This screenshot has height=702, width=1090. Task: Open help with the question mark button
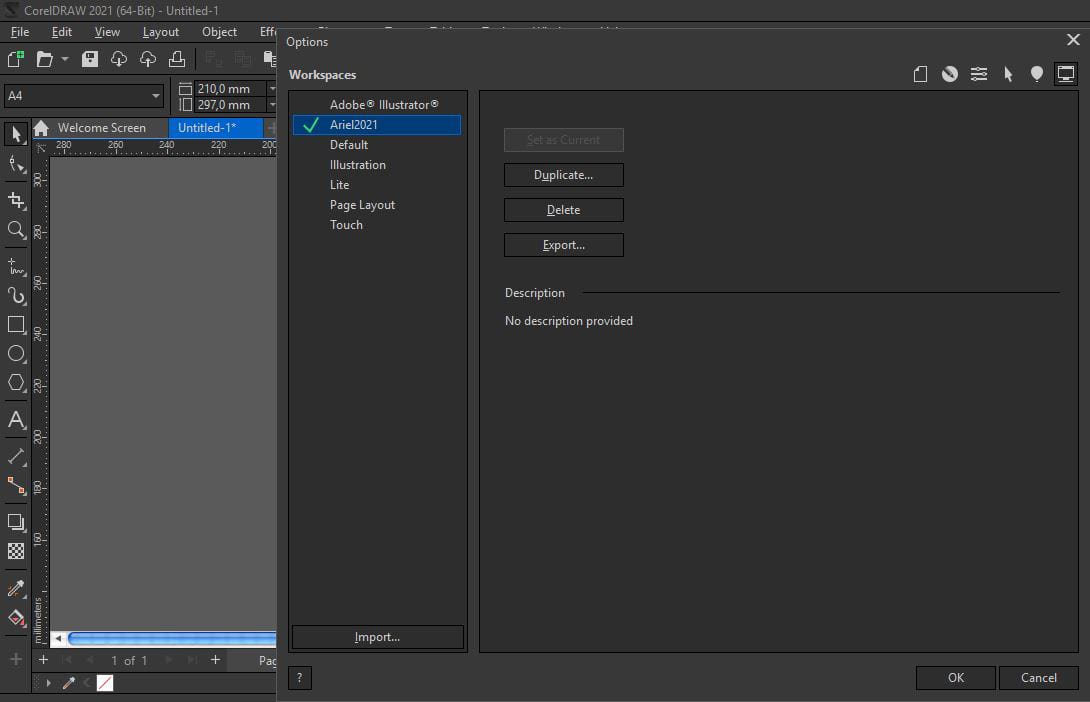[x=300, y=678]
